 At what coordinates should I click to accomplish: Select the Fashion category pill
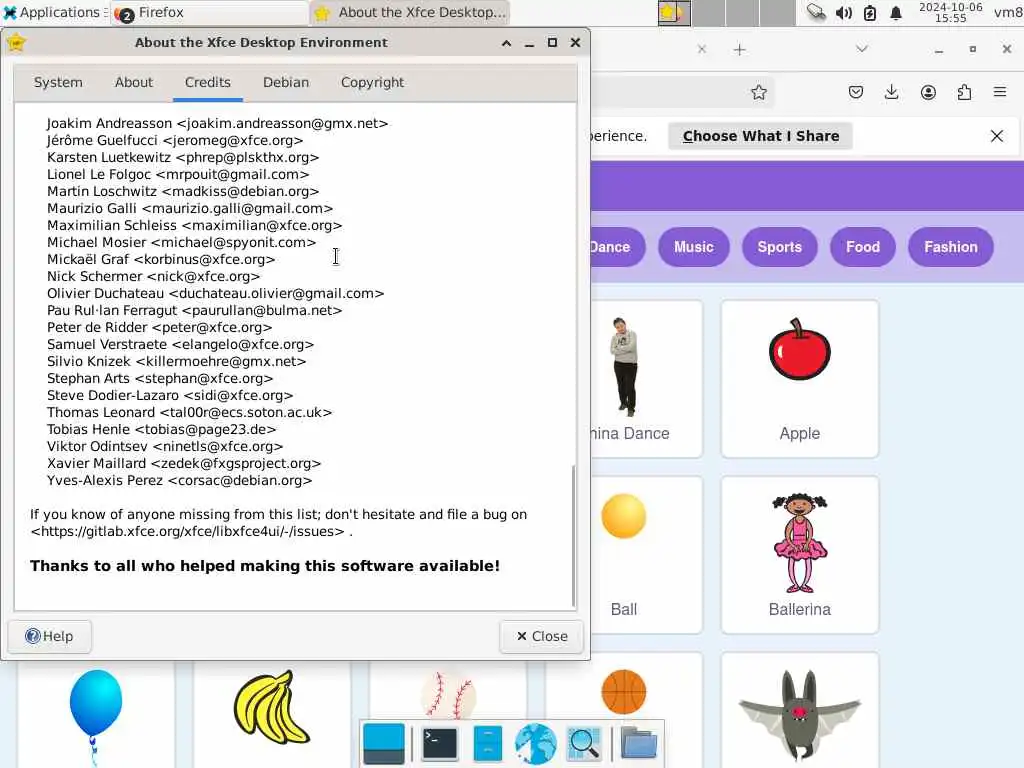click(x=951, y=247)
